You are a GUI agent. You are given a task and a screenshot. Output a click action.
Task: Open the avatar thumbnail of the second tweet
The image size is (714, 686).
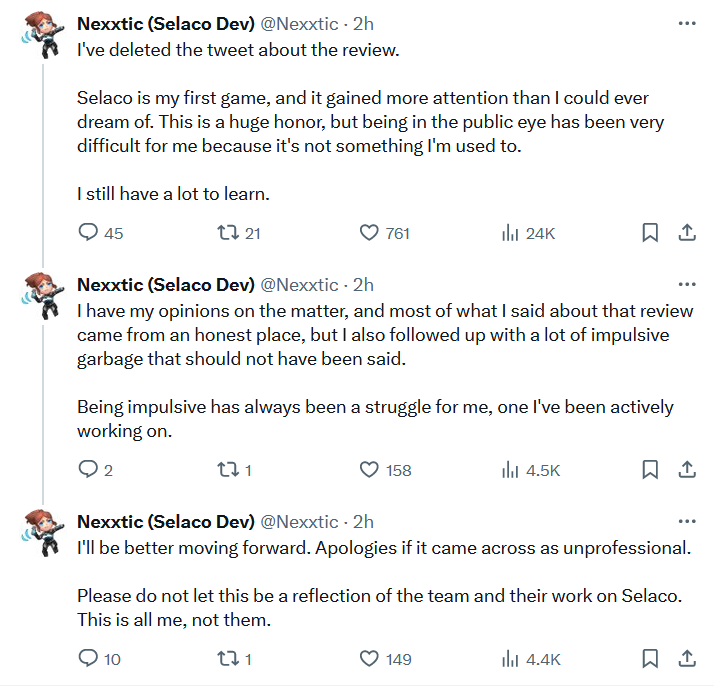(43, 296)
